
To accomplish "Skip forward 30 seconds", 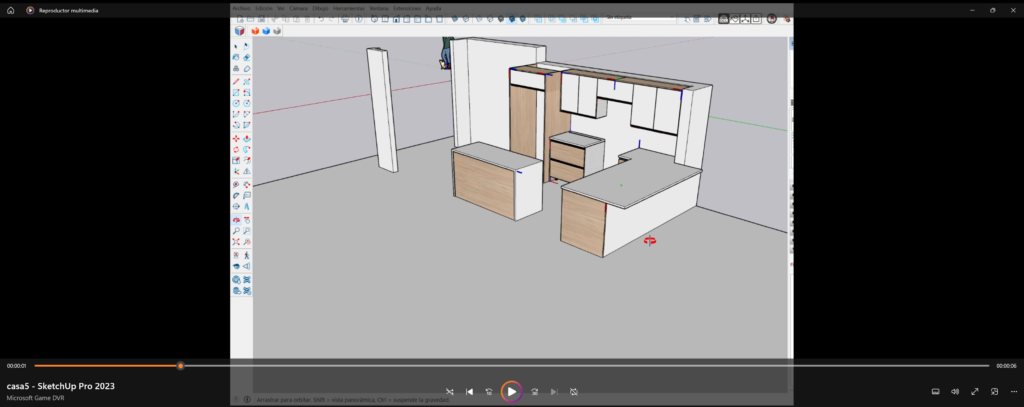I will [535, 391].
